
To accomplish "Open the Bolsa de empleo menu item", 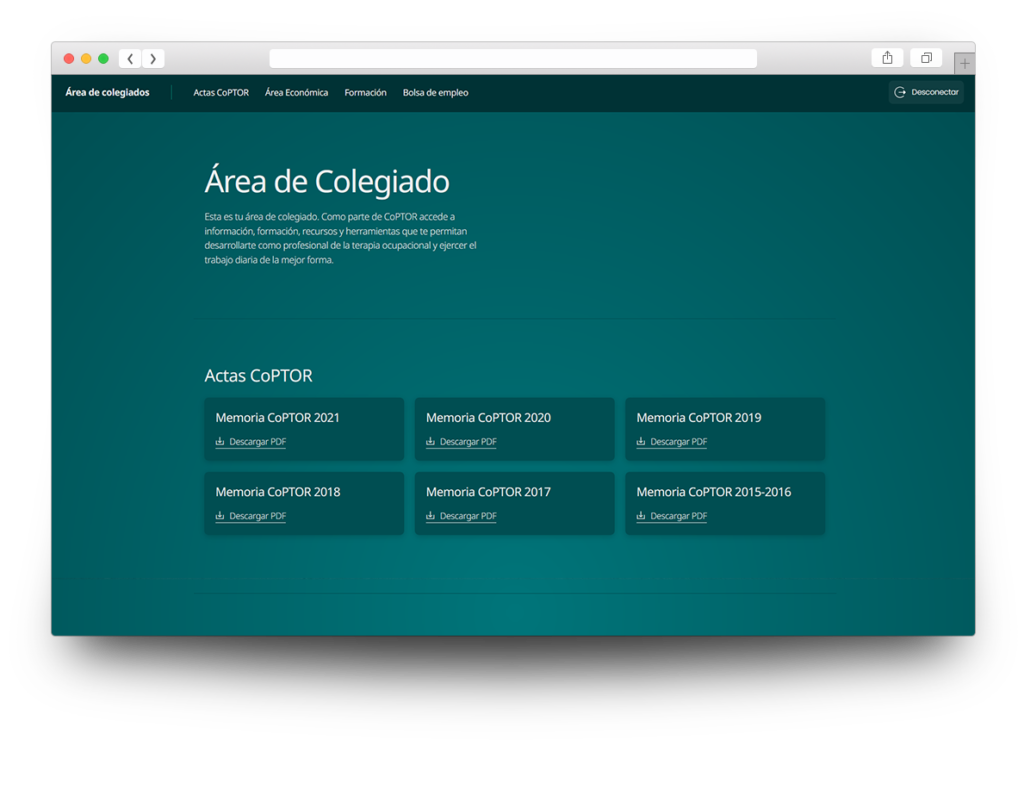I will [x=436, y=93].
